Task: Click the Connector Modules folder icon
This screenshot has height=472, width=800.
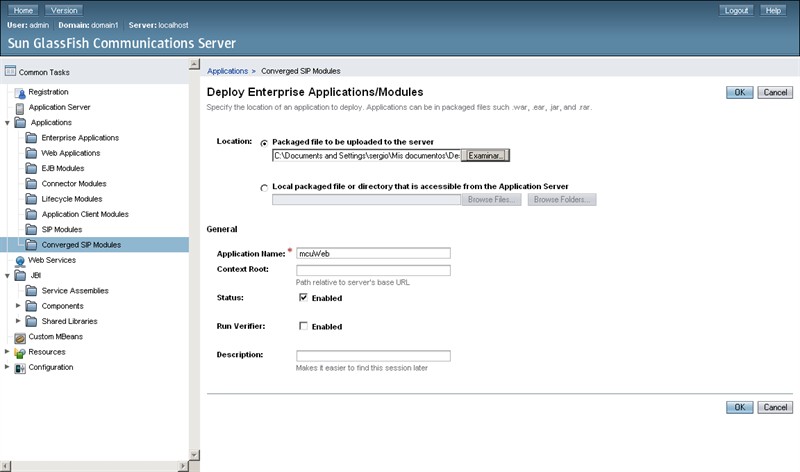Action: (x=31, y=184)
